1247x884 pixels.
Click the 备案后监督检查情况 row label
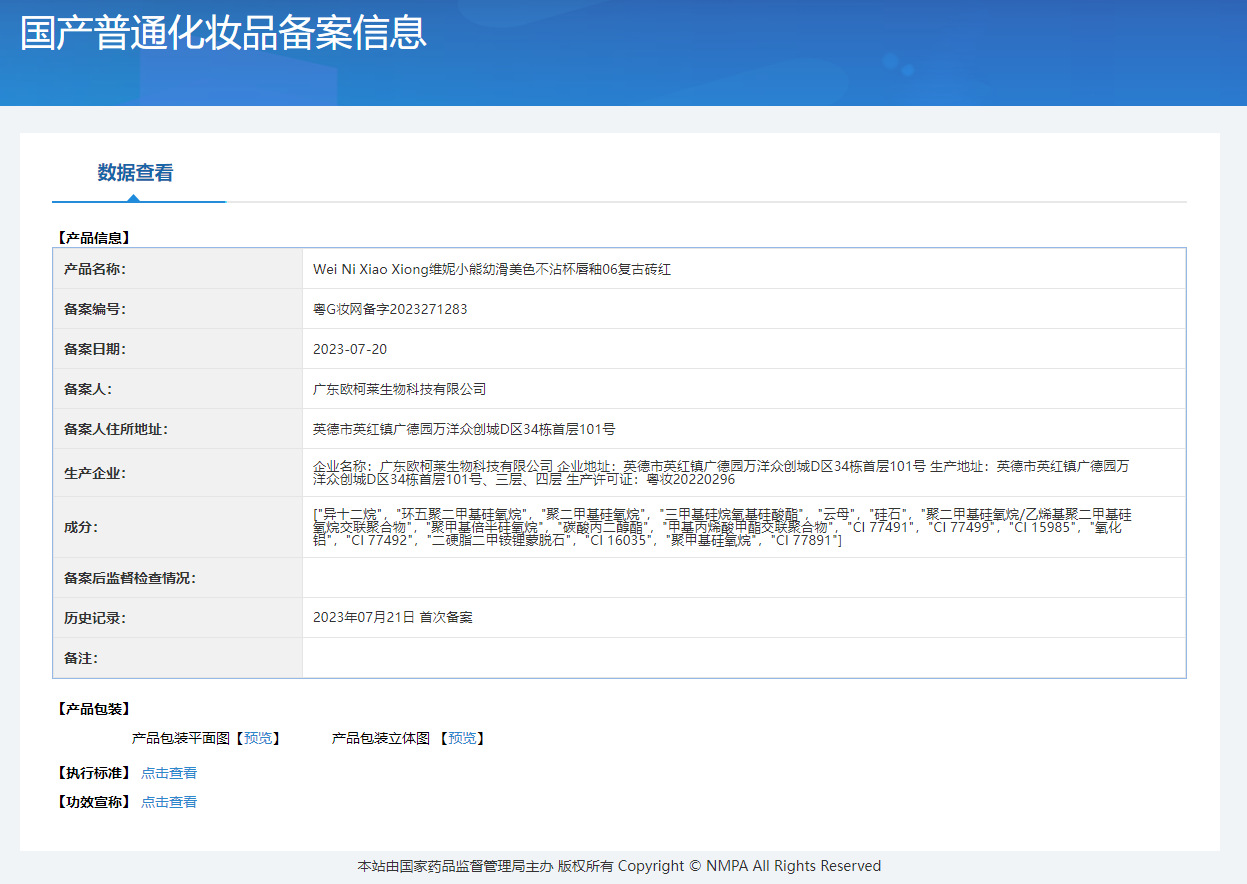point(131,577)
